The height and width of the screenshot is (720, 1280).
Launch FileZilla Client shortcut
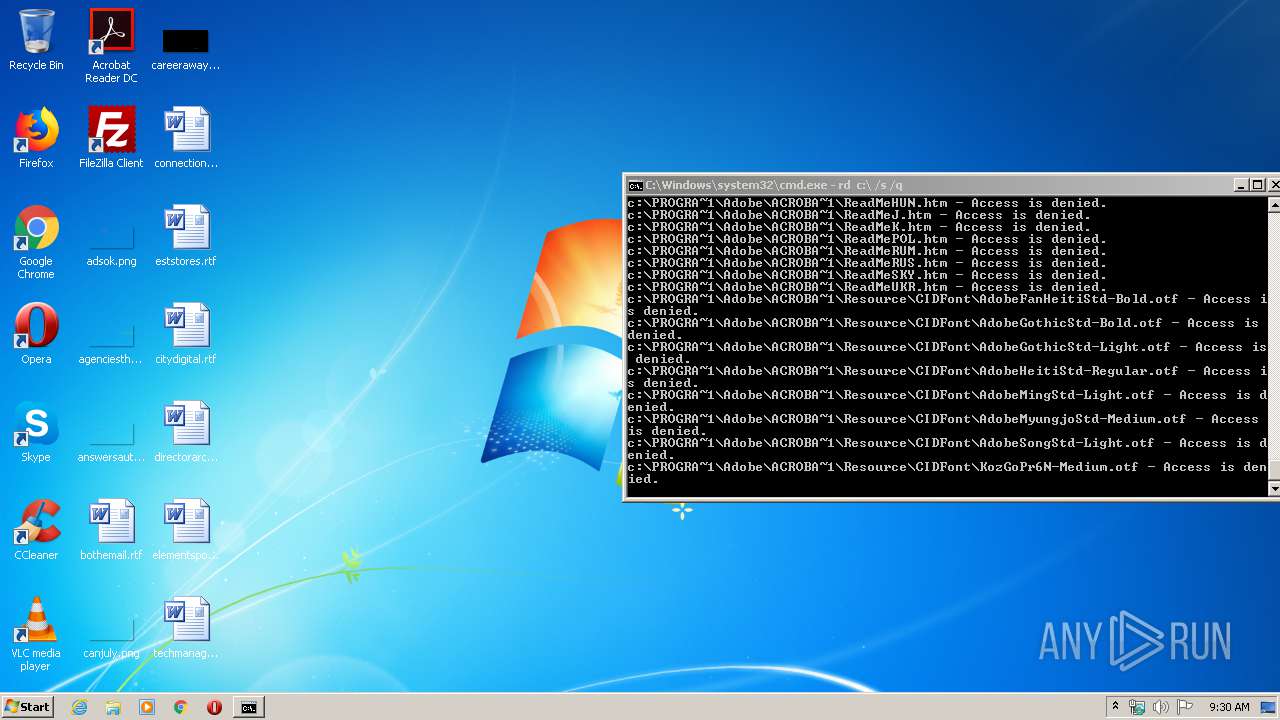(x=111, y=139)
